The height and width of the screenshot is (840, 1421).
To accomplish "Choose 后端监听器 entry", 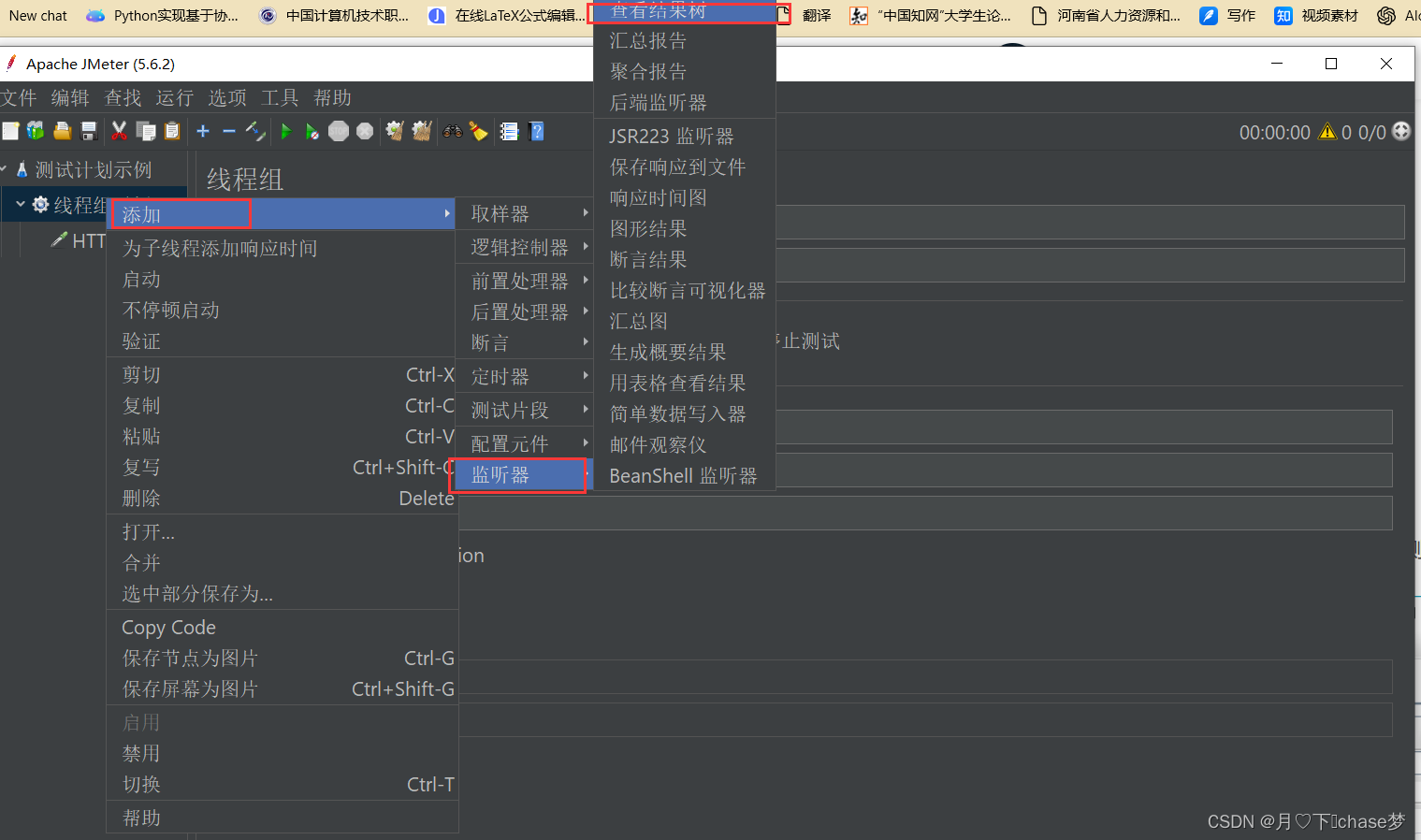I will pos(685,103).
